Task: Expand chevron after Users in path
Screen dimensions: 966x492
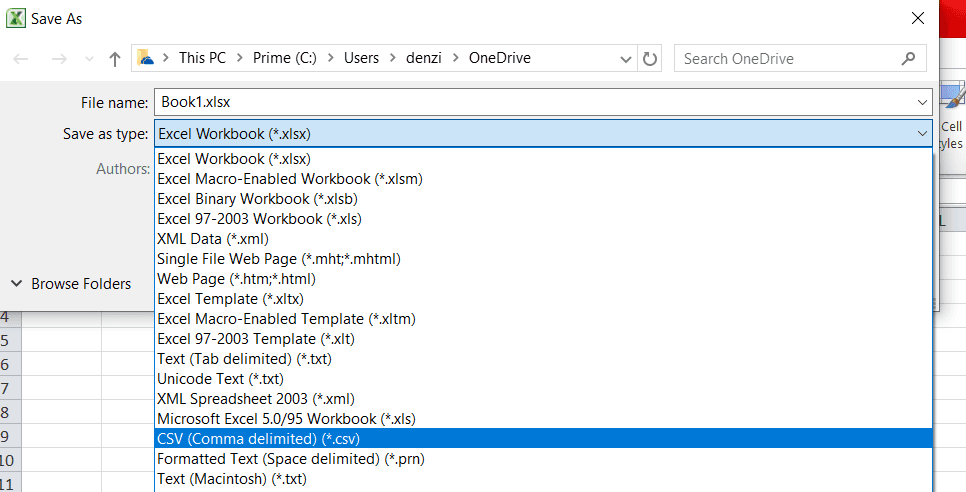Action: (x=393, y=58)
